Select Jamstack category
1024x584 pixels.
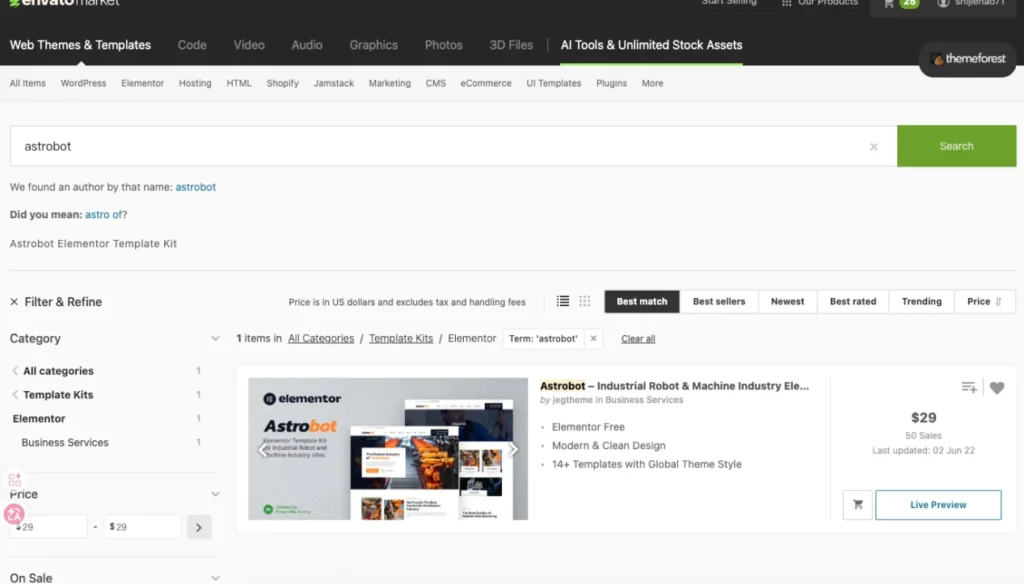[x=334, y=83]
